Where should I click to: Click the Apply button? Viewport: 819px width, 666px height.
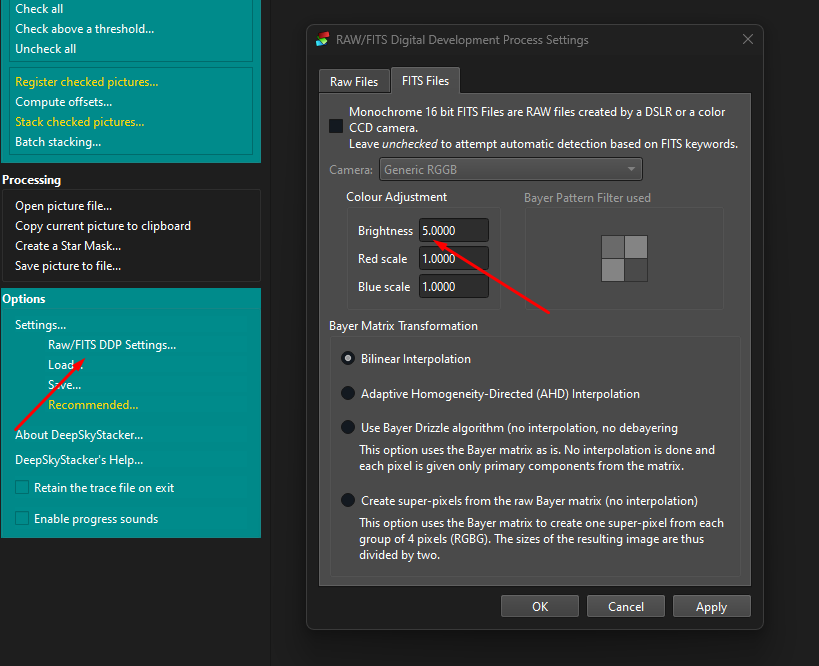pyautogui.click(x=711, y=606)
